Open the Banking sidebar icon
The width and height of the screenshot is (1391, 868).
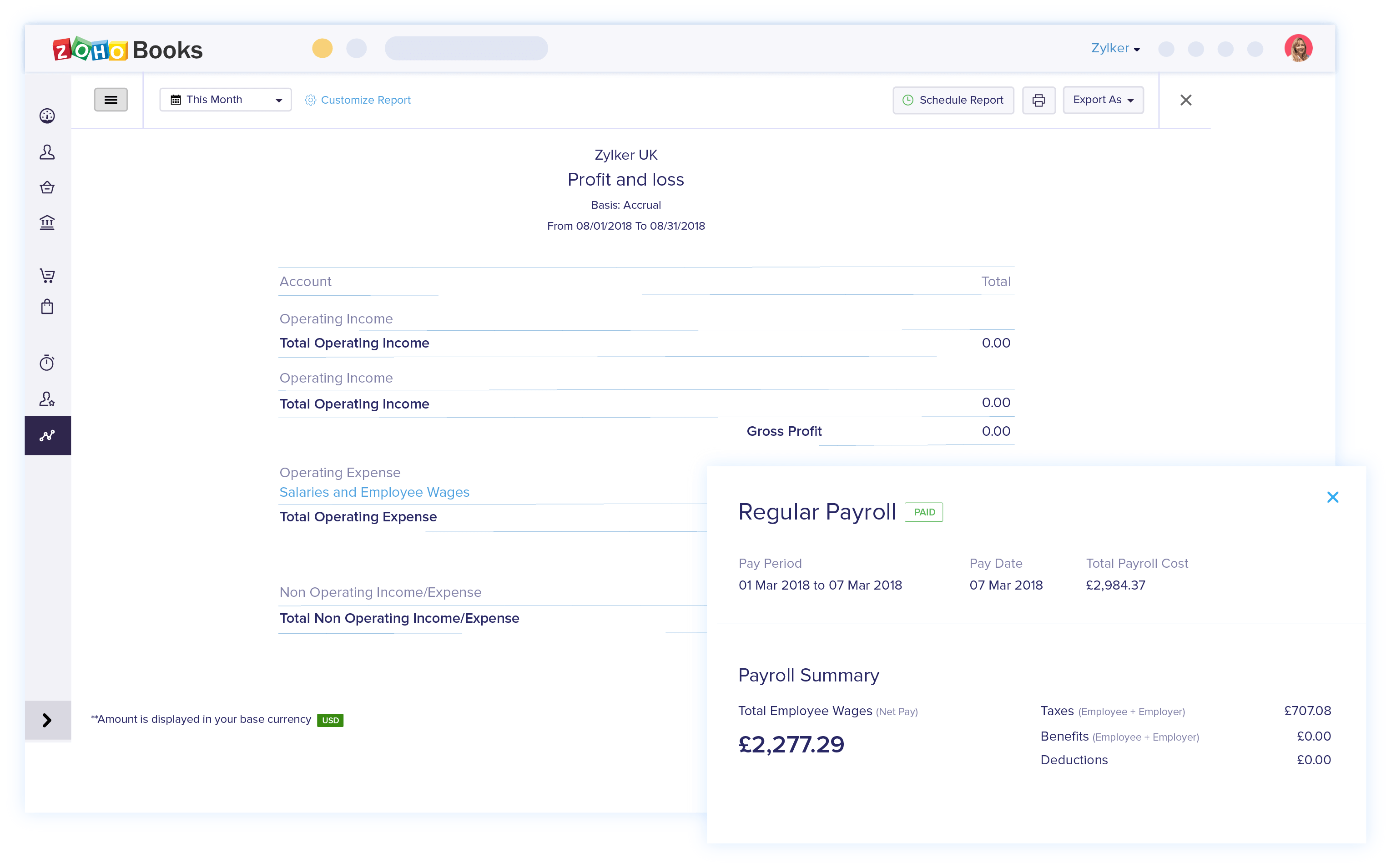(x=47, y=222)
